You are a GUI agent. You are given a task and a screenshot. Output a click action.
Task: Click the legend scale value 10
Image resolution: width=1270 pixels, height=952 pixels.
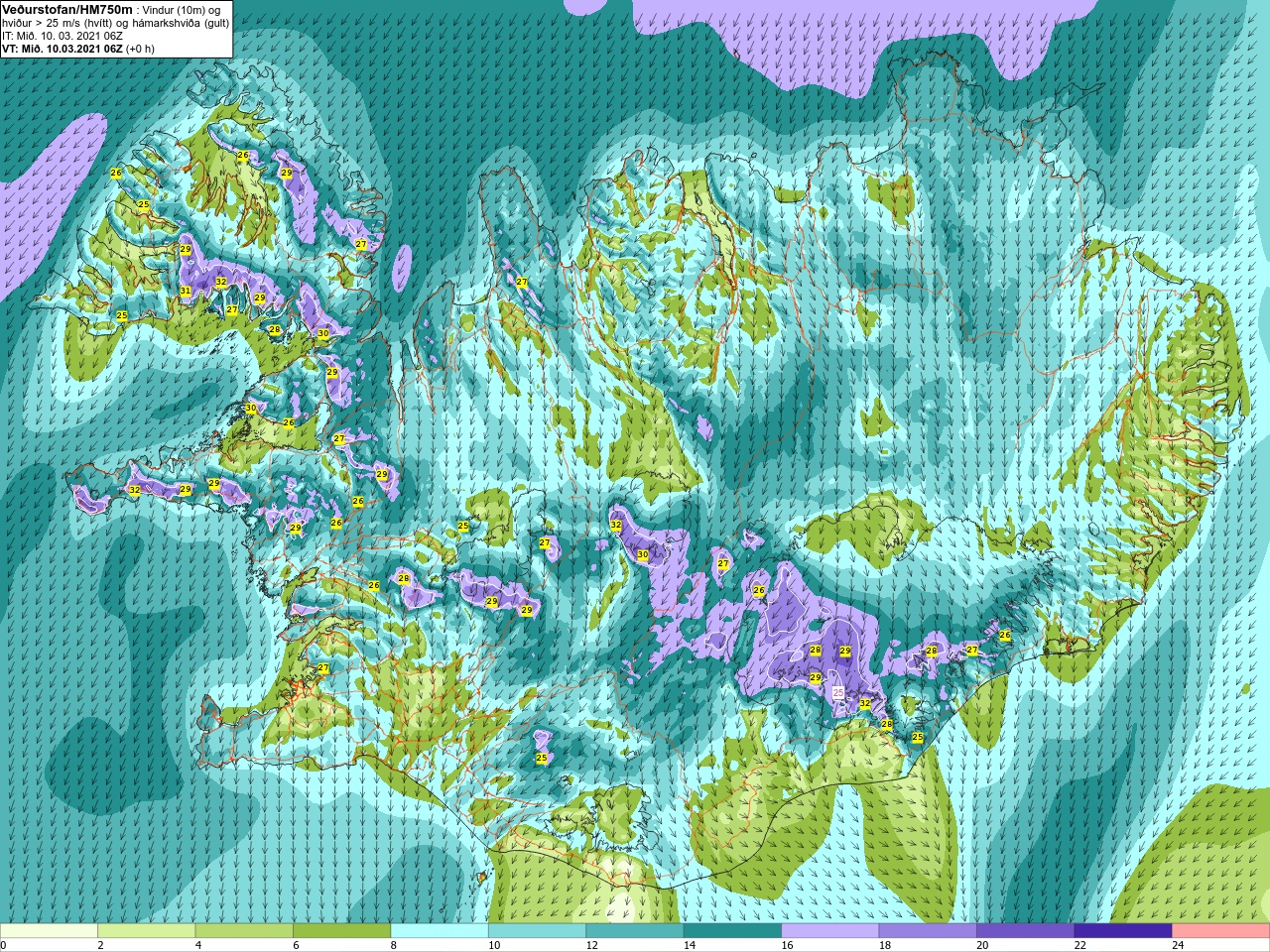(x=494, y=946)
